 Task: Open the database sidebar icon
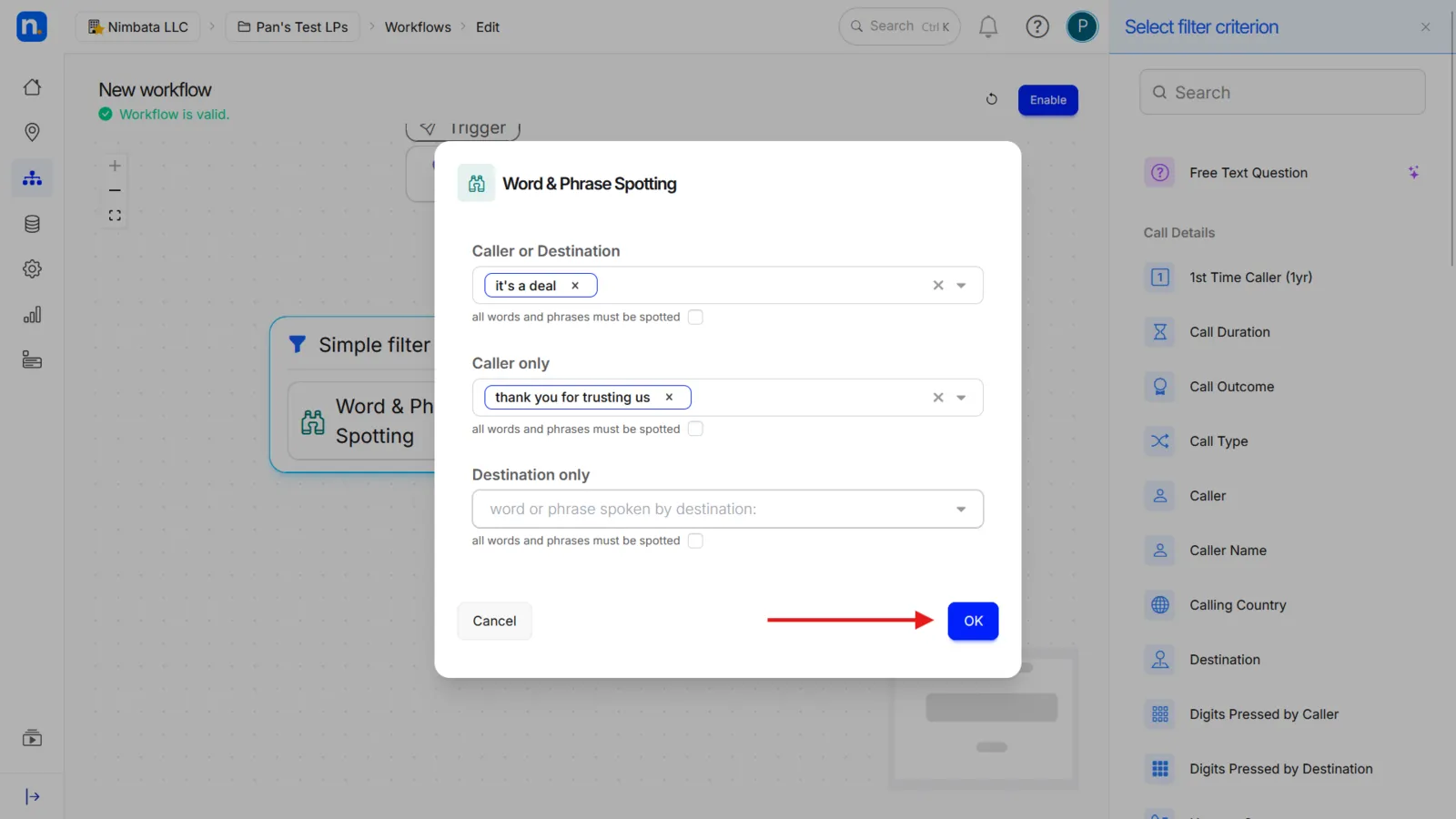pos(32,224)
